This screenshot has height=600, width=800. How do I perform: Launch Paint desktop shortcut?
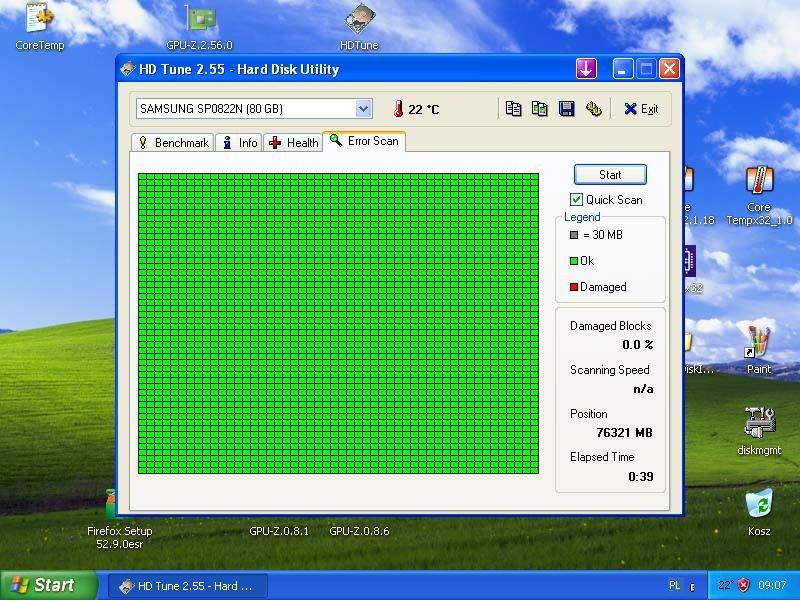tap(759, 350)
